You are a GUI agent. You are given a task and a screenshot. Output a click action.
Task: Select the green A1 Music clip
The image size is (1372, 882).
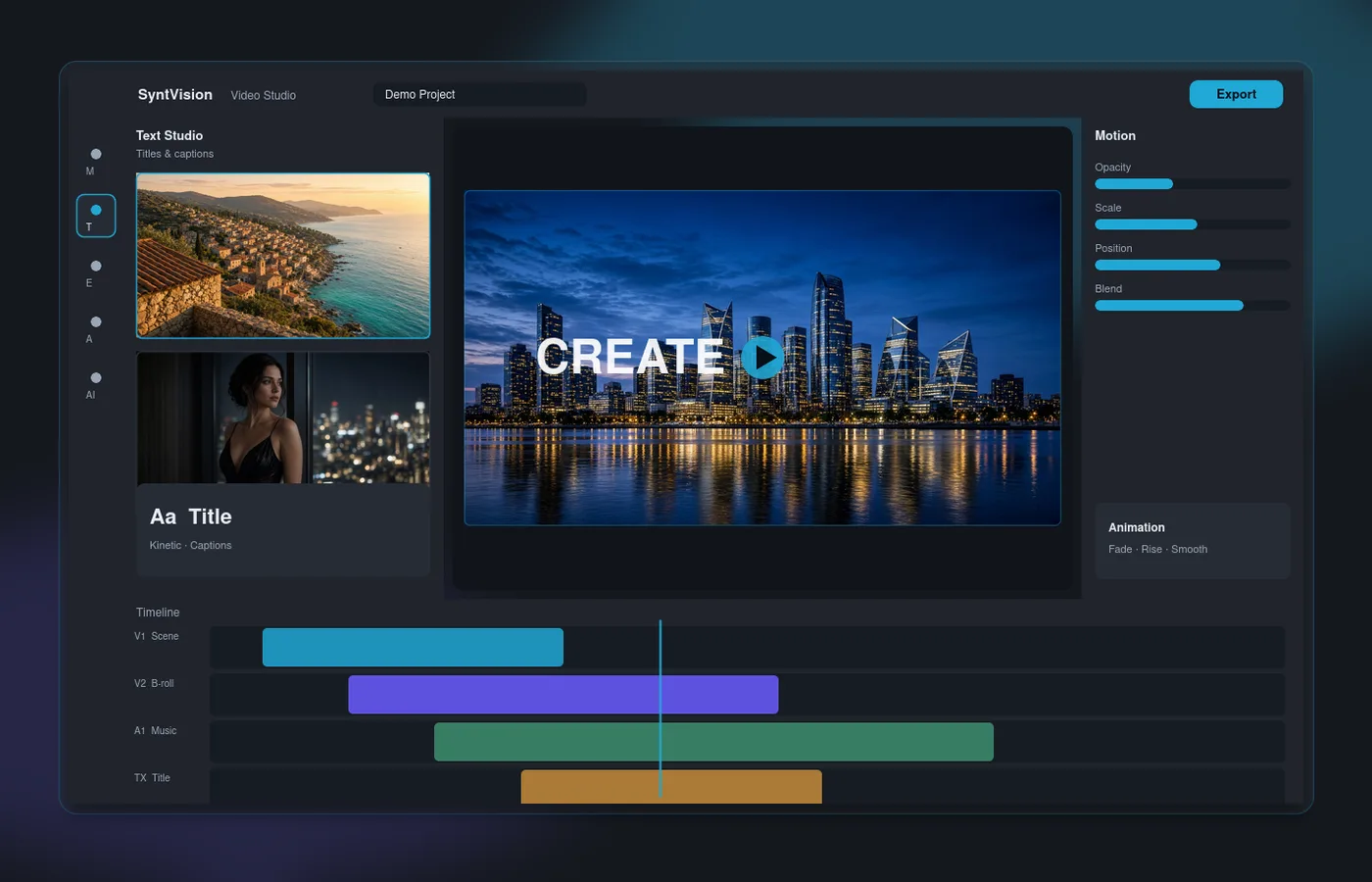pyautogui.click(x=713, y=742)
